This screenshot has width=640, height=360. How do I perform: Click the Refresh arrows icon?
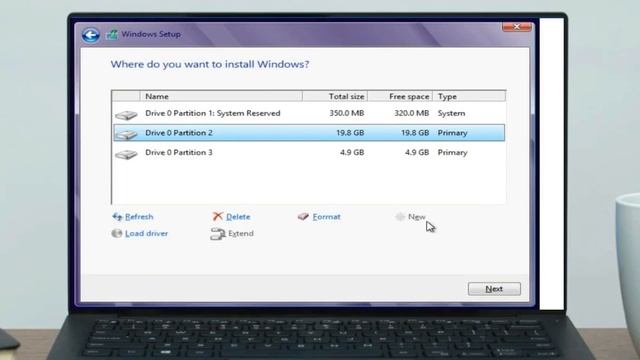117,217
